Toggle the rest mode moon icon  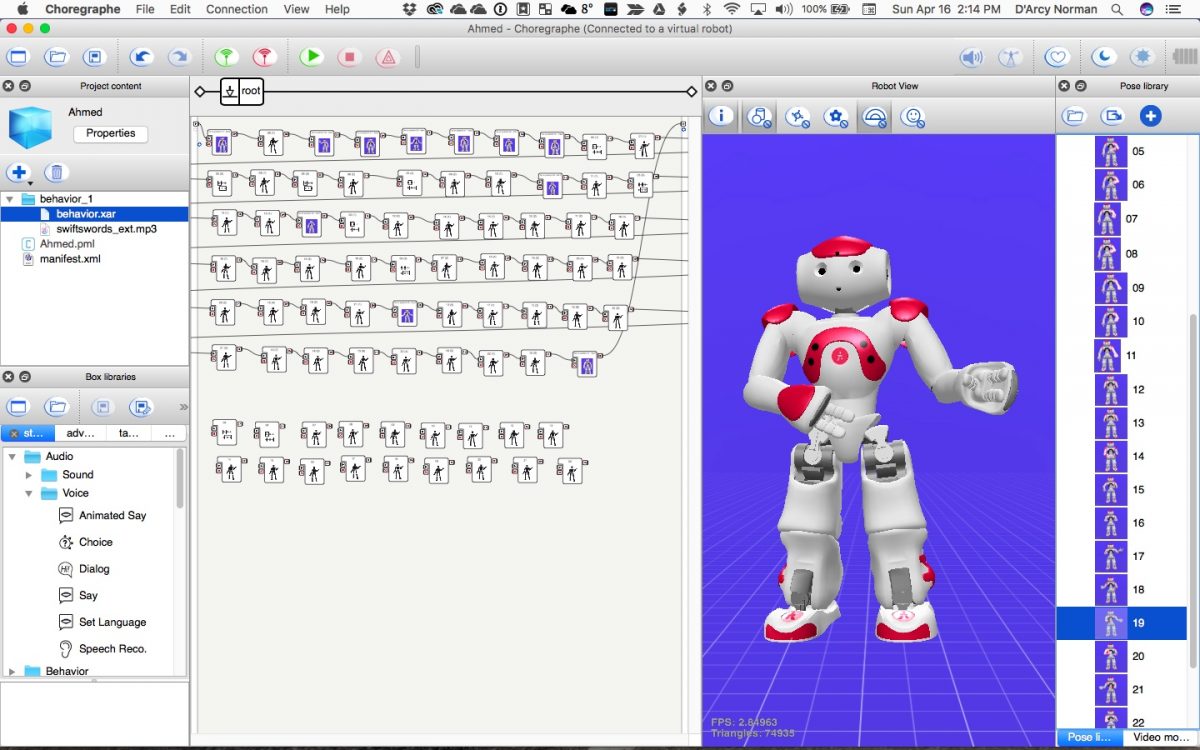(x=1103, y=57)
